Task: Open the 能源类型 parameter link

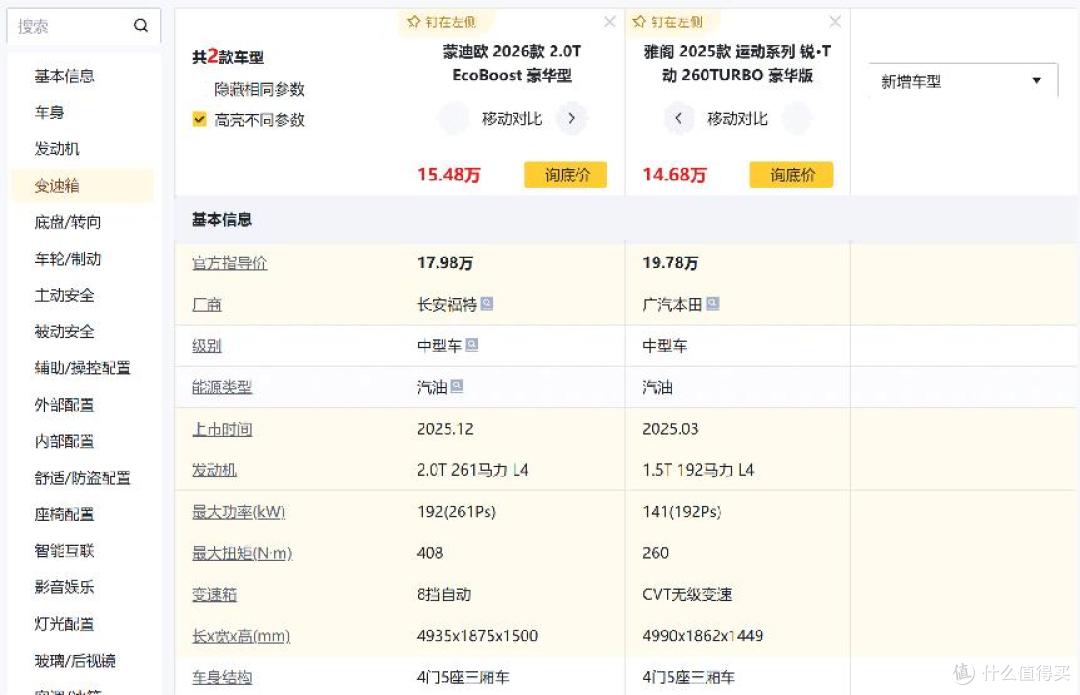Action: coord(222,387)
